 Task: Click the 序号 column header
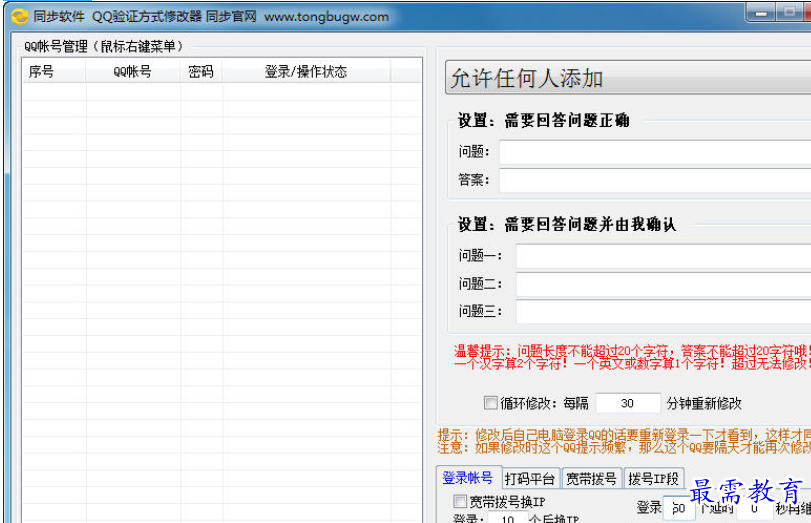point(54,71)
